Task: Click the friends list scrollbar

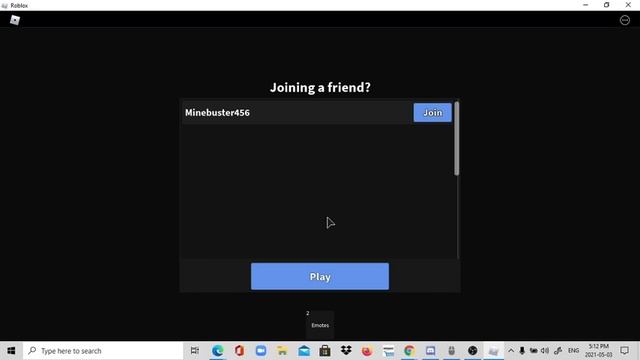Action: point(456,139)
